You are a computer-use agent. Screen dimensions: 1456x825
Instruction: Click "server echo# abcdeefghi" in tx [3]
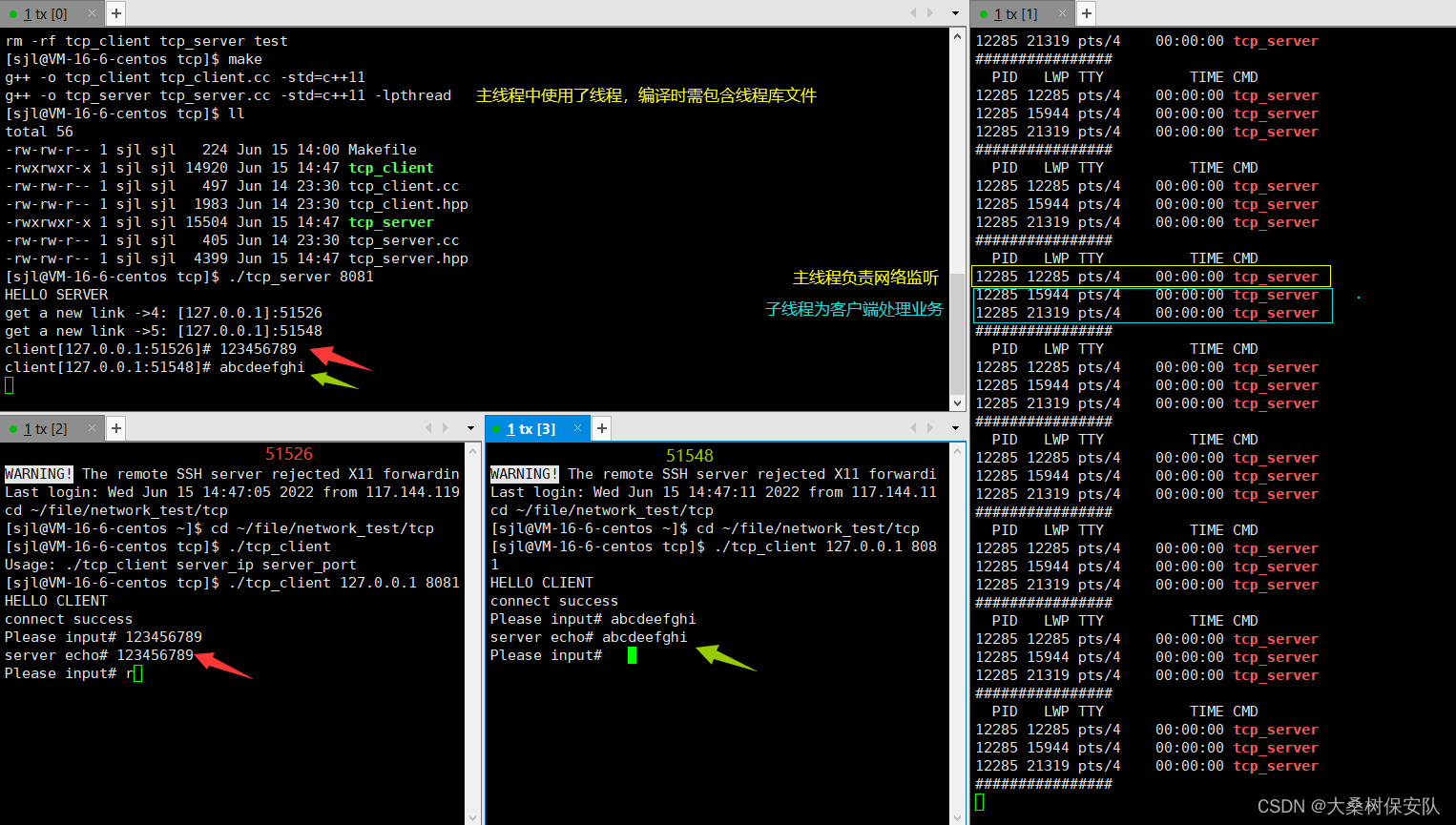coord(589,637)
